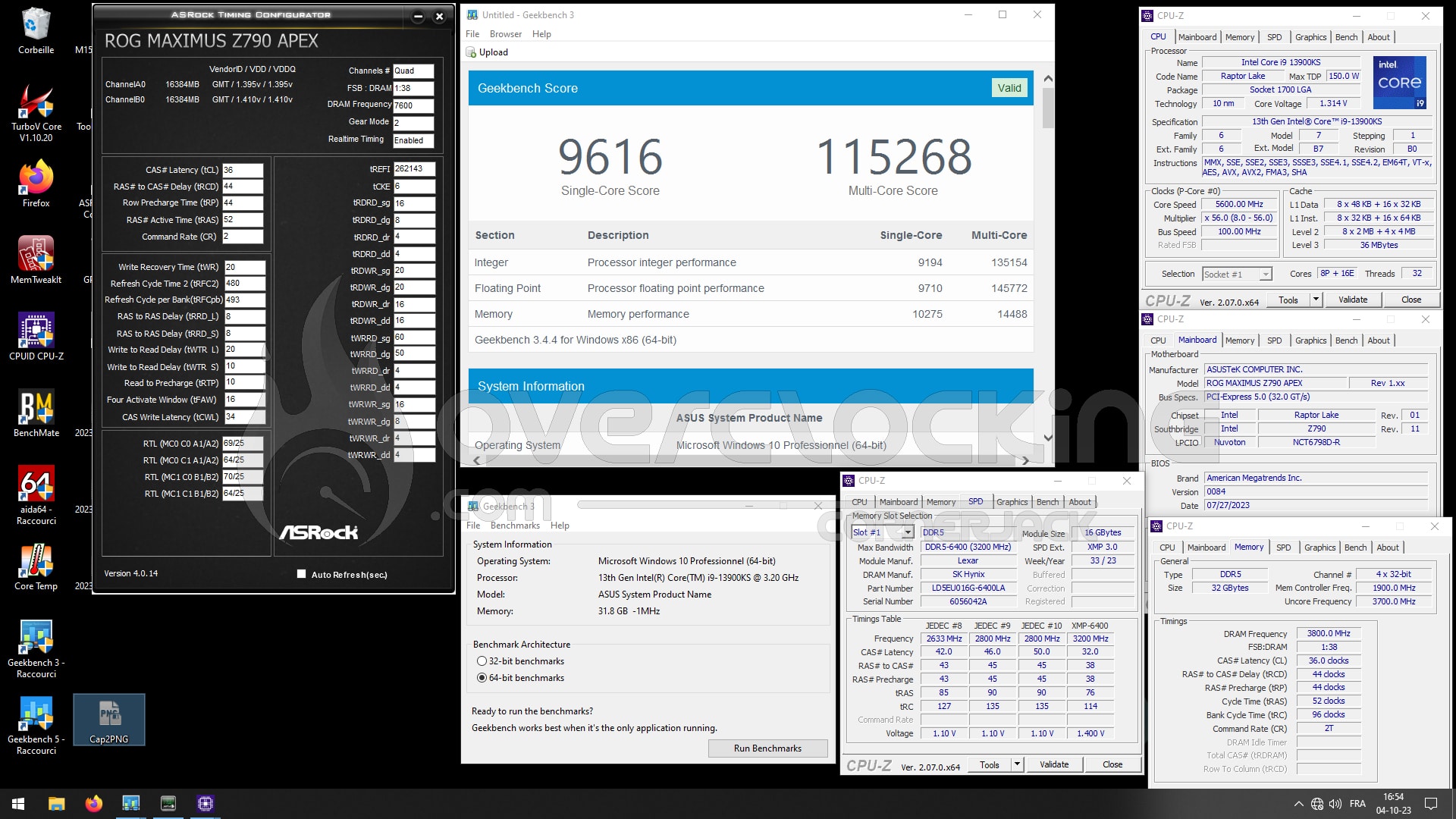Click Upload in Geekbench results window

click(x=488, y=52)
